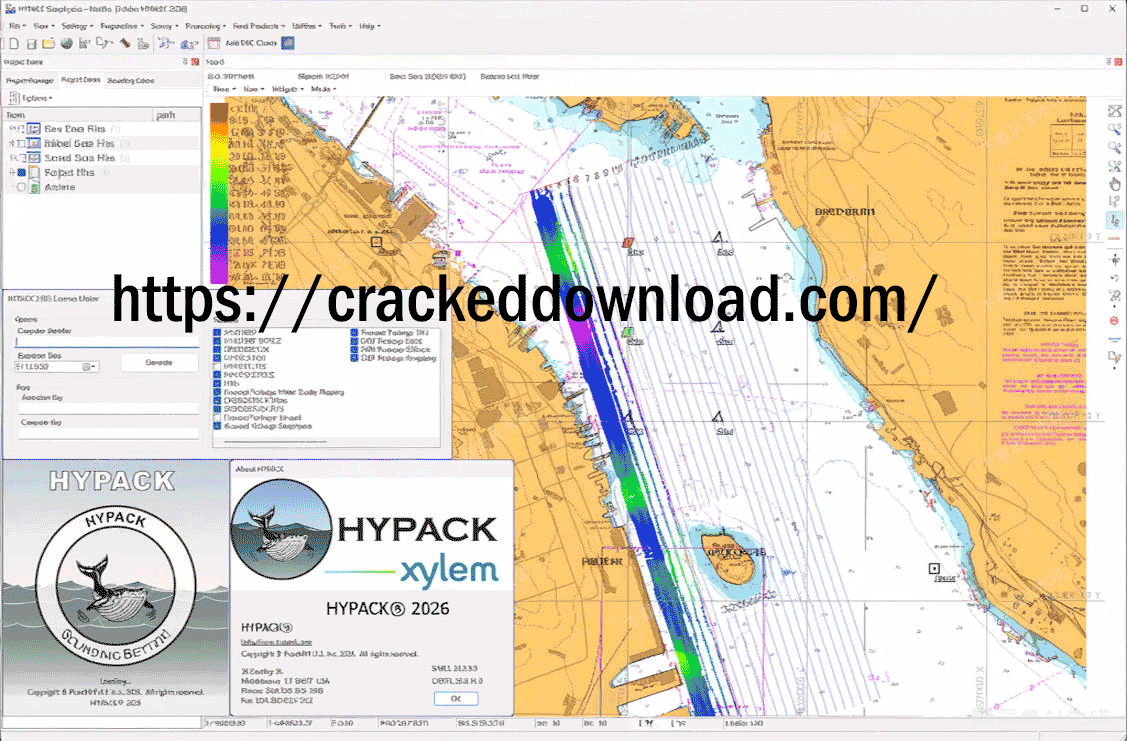Click the open folder toolbar icon

[x=49, y=44]
